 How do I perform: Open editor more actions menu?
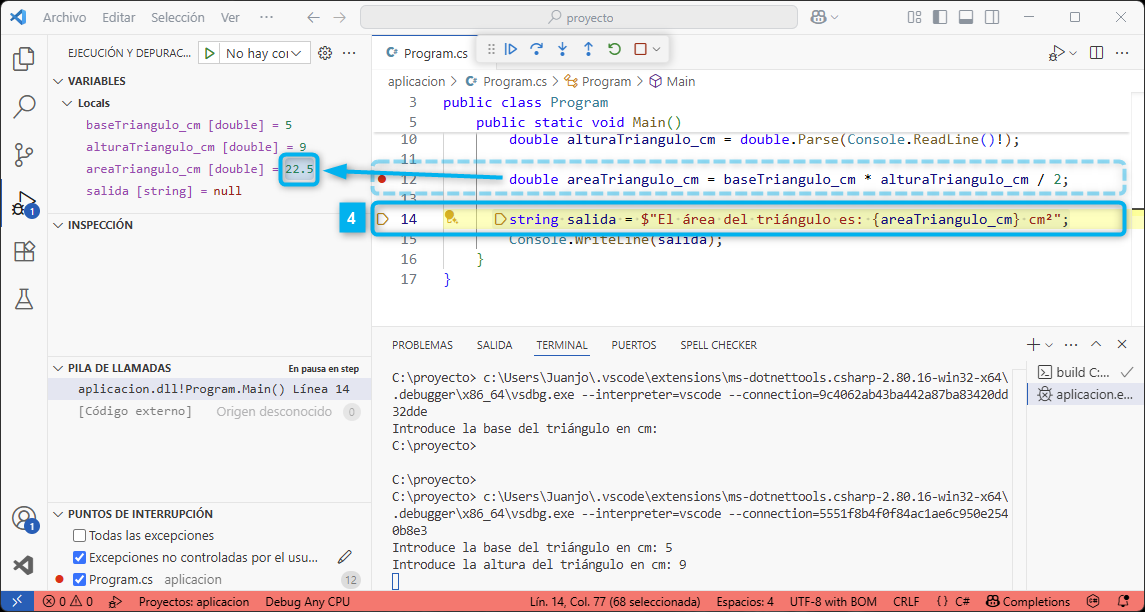pyautogui.click(x=1122, y=53)
